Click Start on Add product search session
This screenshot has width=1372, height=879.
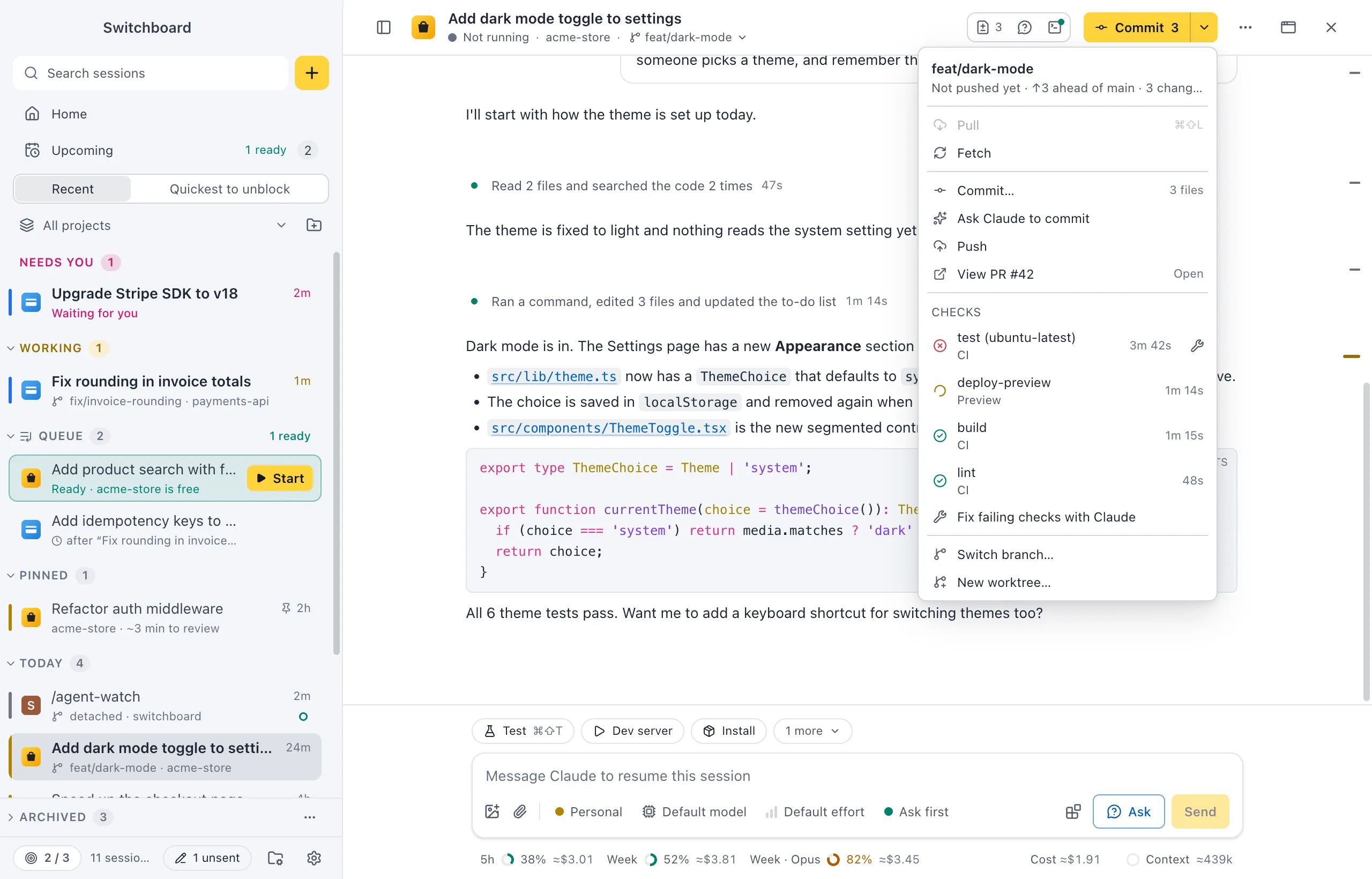[280, 478]
